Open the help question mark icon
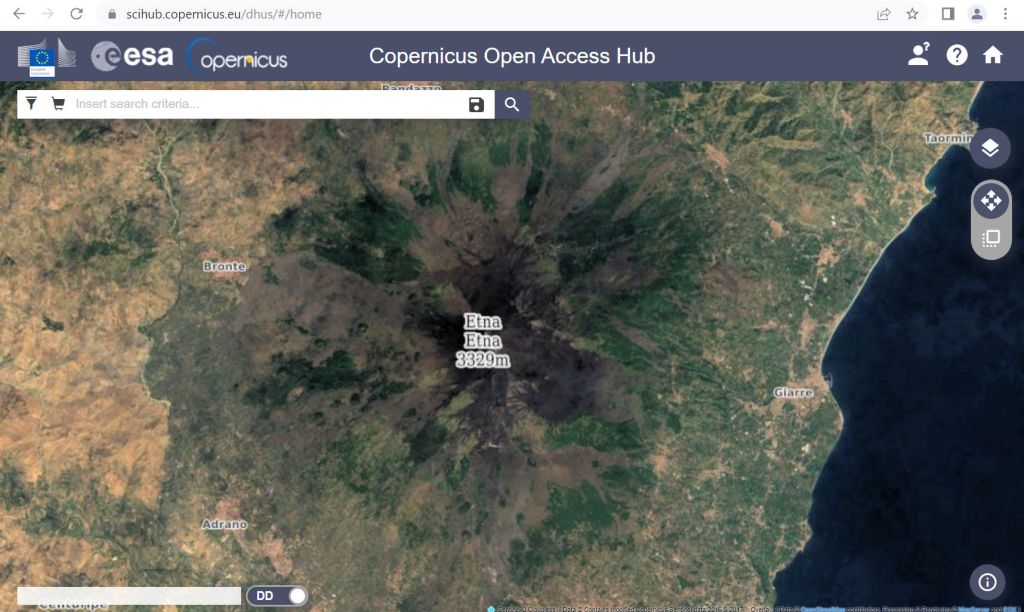The image size is (1024, 612). coord(957,55)
